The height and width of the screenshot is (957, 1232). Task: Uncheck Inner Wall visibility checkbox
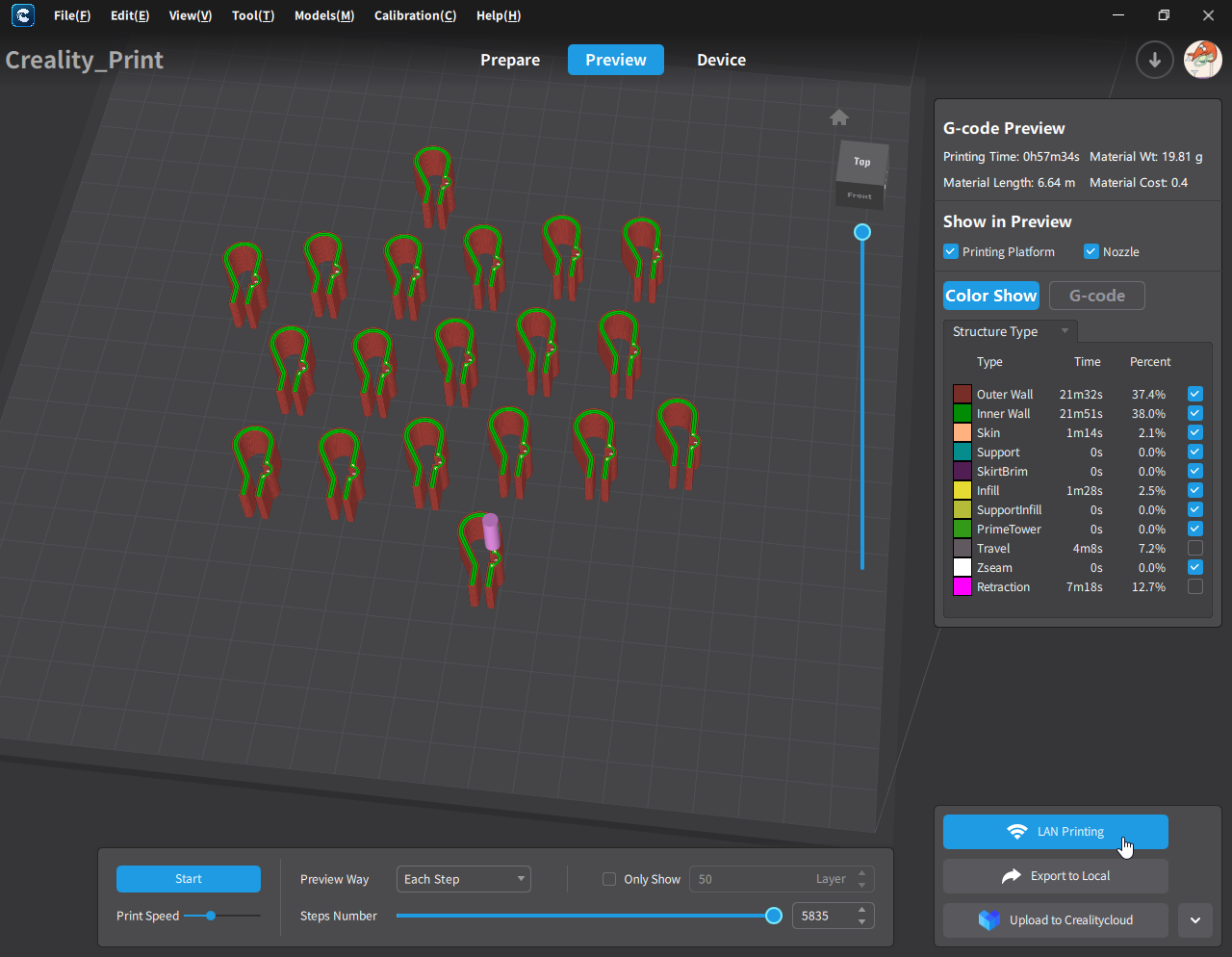pos(1195,413)
